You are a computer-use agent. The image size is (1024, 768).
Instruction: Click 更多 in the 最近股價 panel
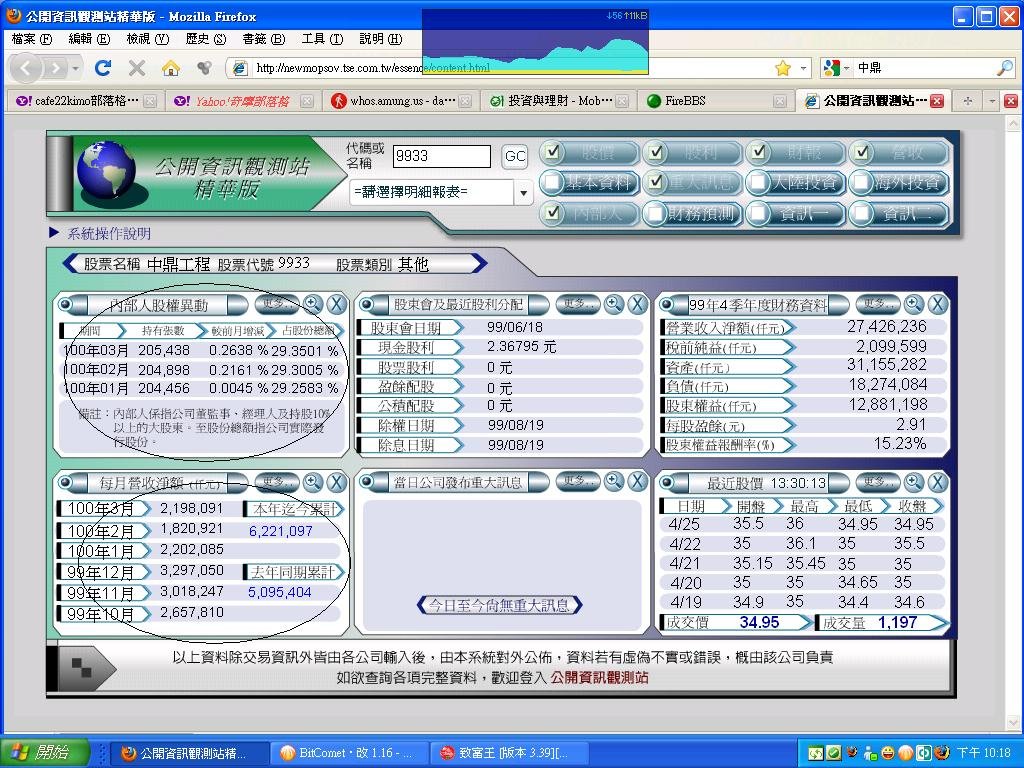point(876,483)
